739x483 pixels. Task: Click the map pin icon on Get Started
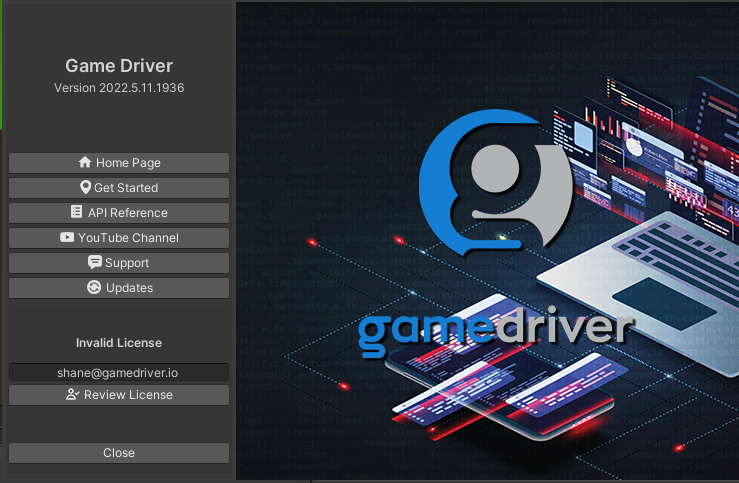(85, 187)
